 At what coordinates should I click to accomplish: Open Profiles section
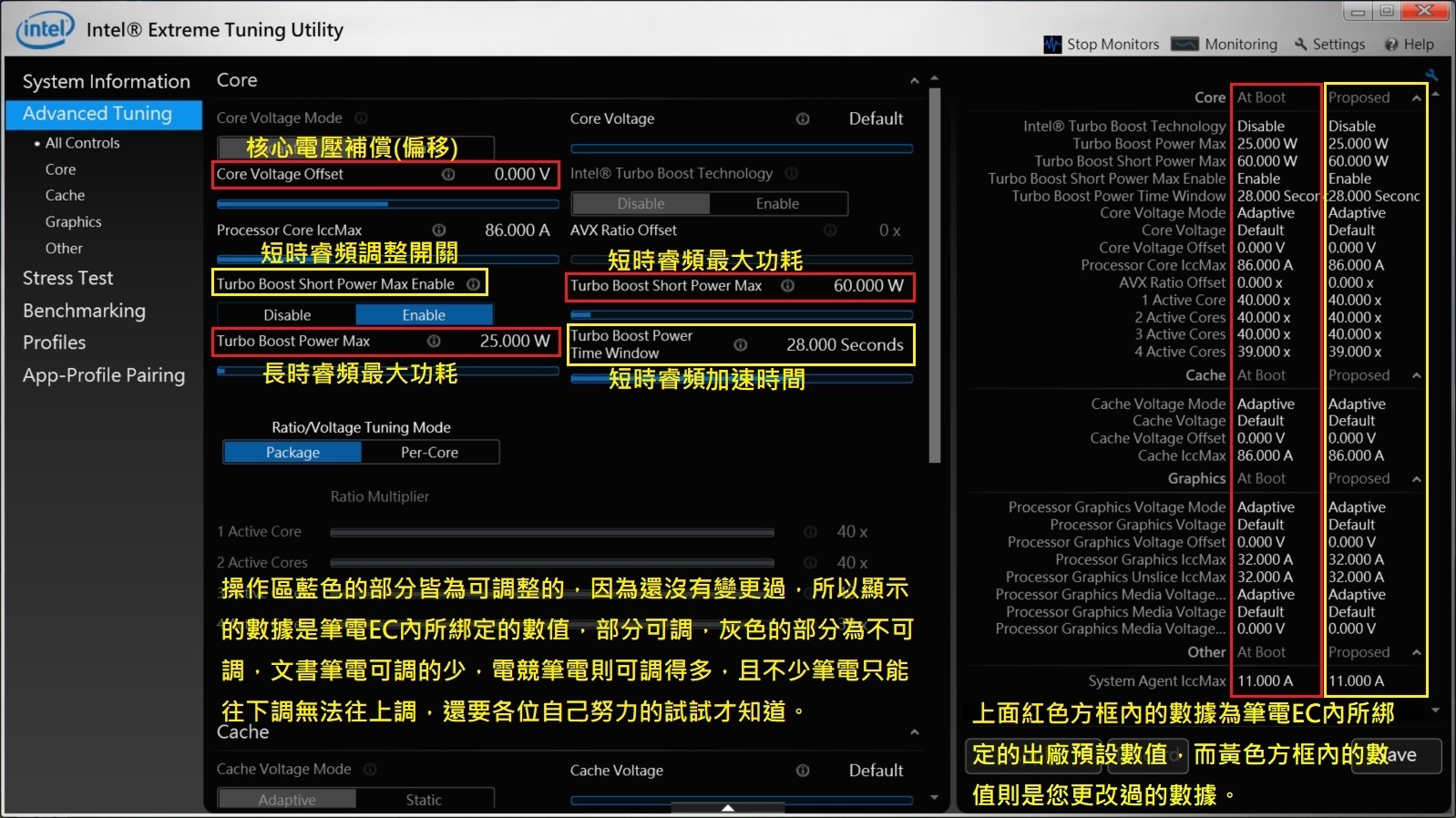[55, 343]
